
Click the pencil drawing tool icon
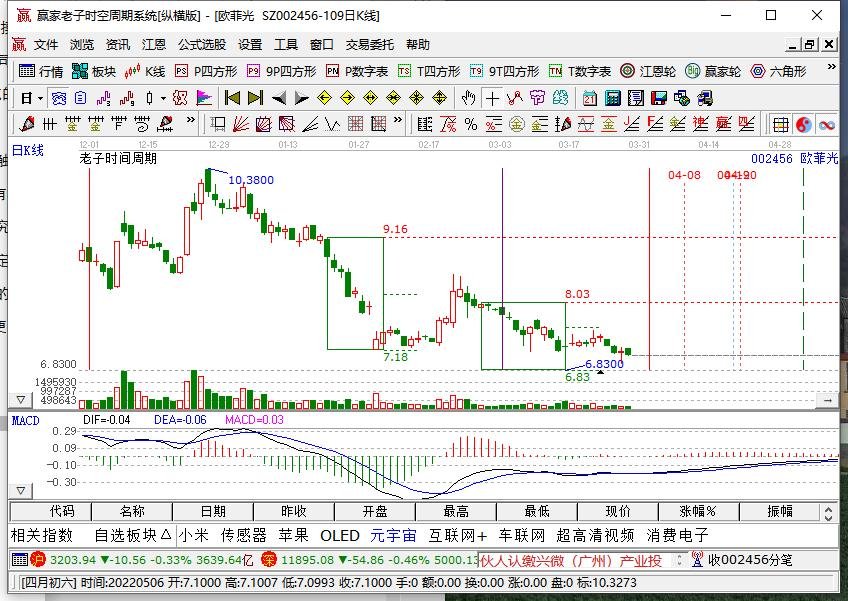click(x=26, y=125)
